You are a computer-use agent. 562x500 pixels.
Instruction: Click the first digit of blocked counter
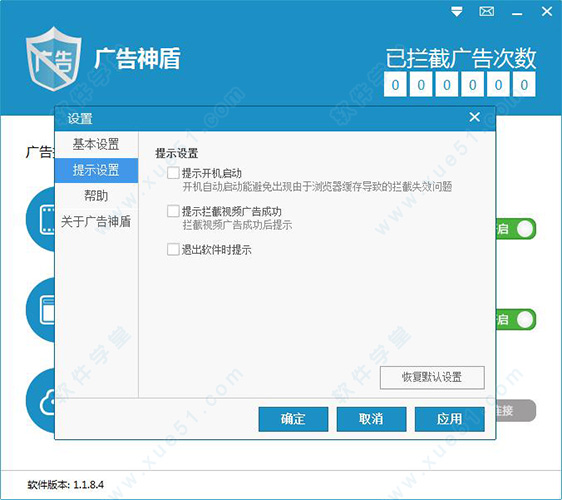(395, 85)
